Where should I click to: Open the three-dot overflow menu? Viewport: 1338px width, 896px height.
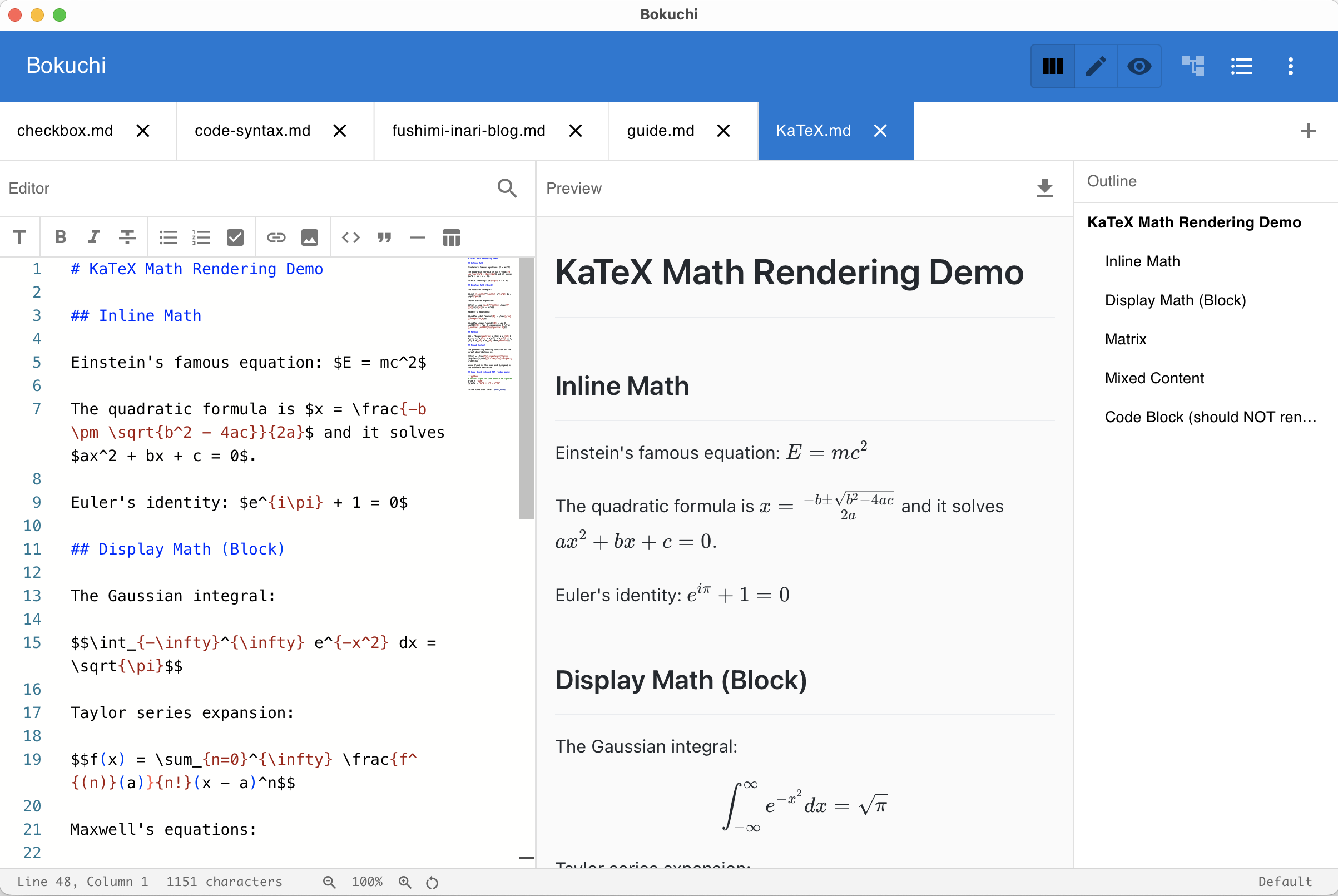coord(1291,66)
